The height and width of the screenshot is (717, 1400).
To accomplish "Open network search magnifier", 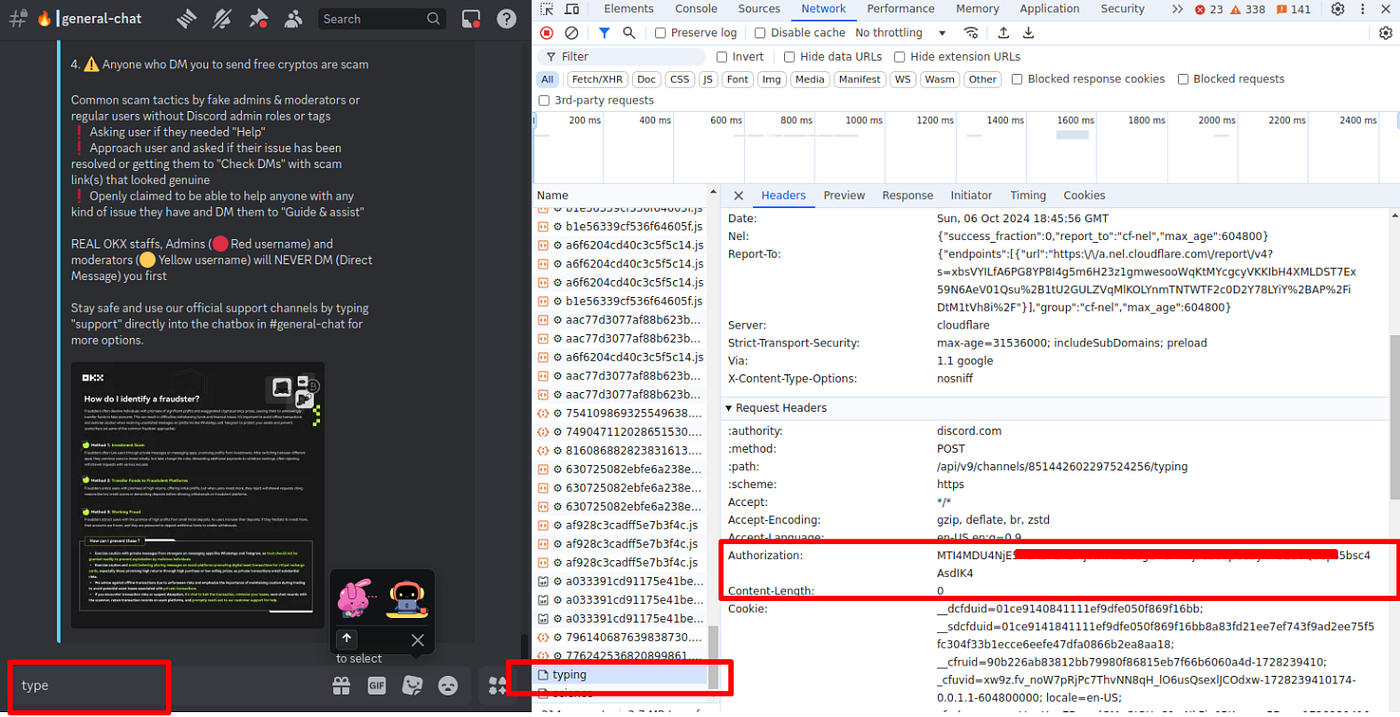I will [x=629, y=33].
